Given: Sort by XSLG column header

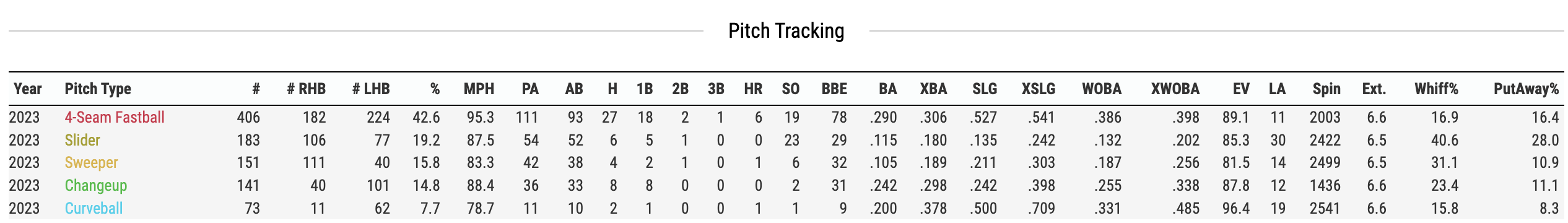Looking at the screenshot, I should (x=1039, y=89).
